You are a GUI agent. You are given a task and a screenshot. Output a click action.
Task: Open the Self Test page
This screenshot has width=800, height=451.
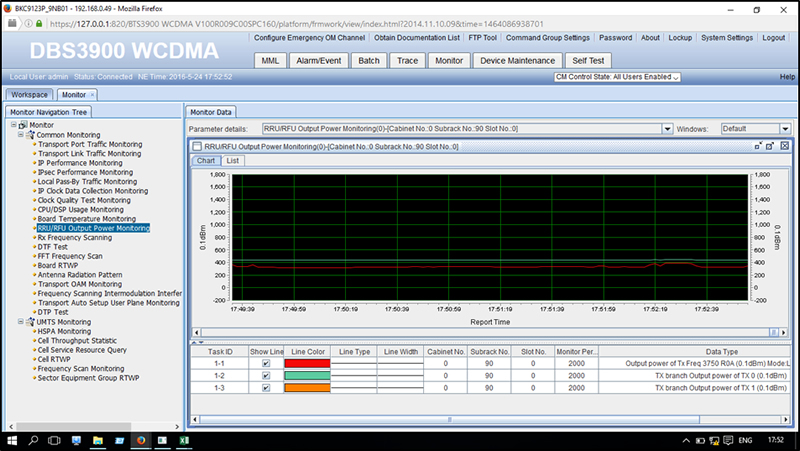tap(588, 61)
